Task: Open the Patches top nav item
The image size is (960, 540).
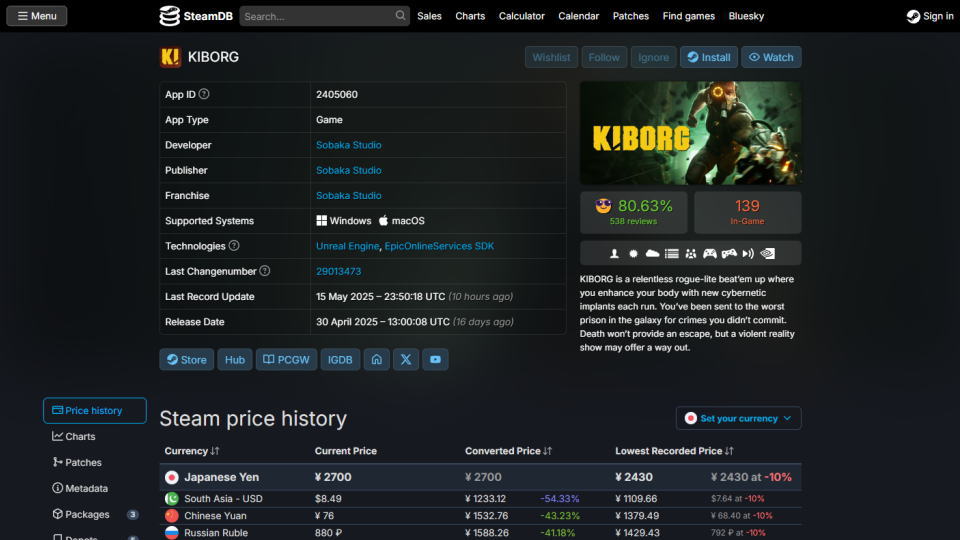Action: 631,16
